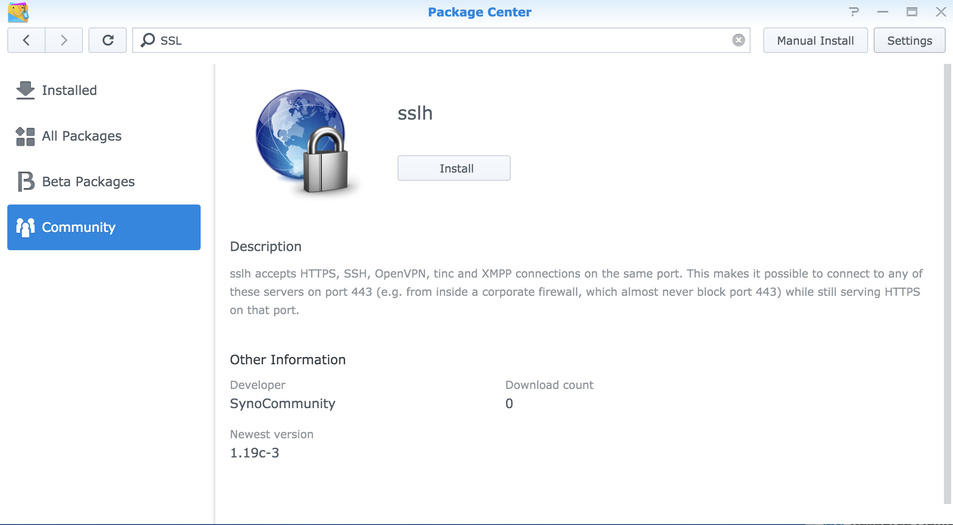953x525 pixels.
Task: Install the sslh package
Action: [x=454, y=168]
